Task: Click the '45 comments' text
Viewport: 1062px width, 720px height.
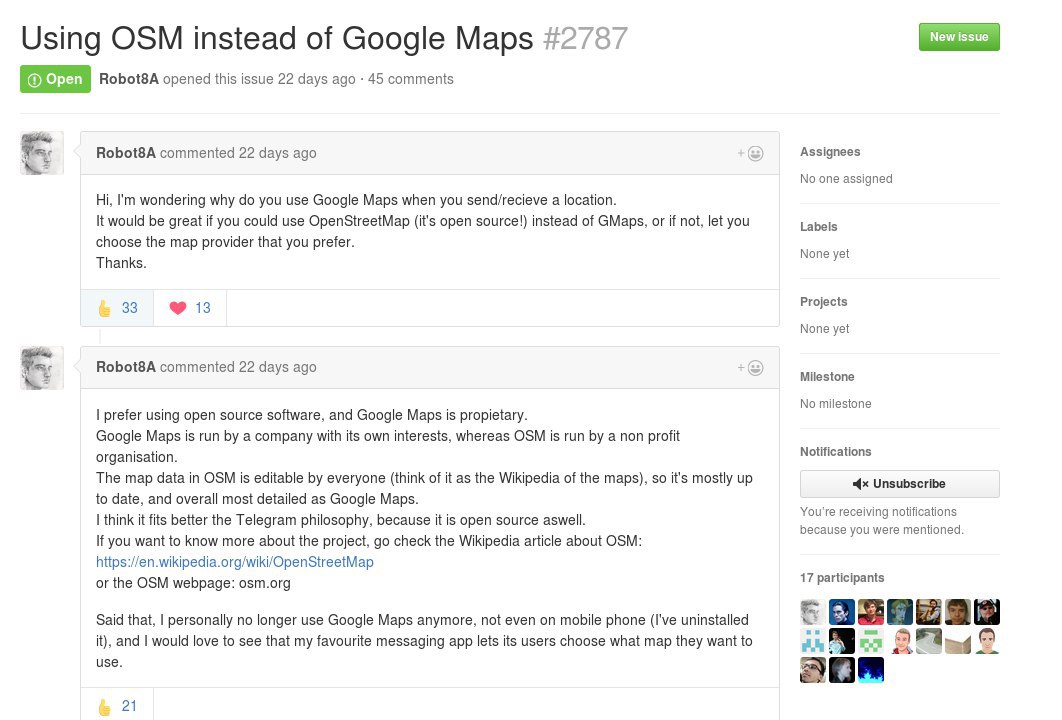Action: [410, 79]
